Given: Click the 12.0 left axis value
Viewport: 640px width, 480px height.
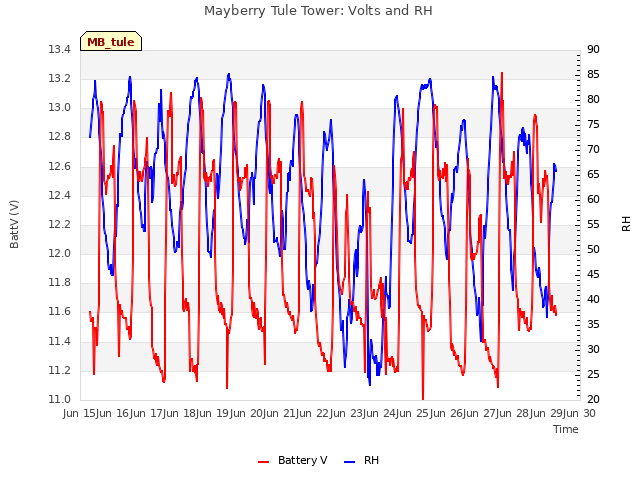Looking at the screenshot, I should tap(60, 254).
